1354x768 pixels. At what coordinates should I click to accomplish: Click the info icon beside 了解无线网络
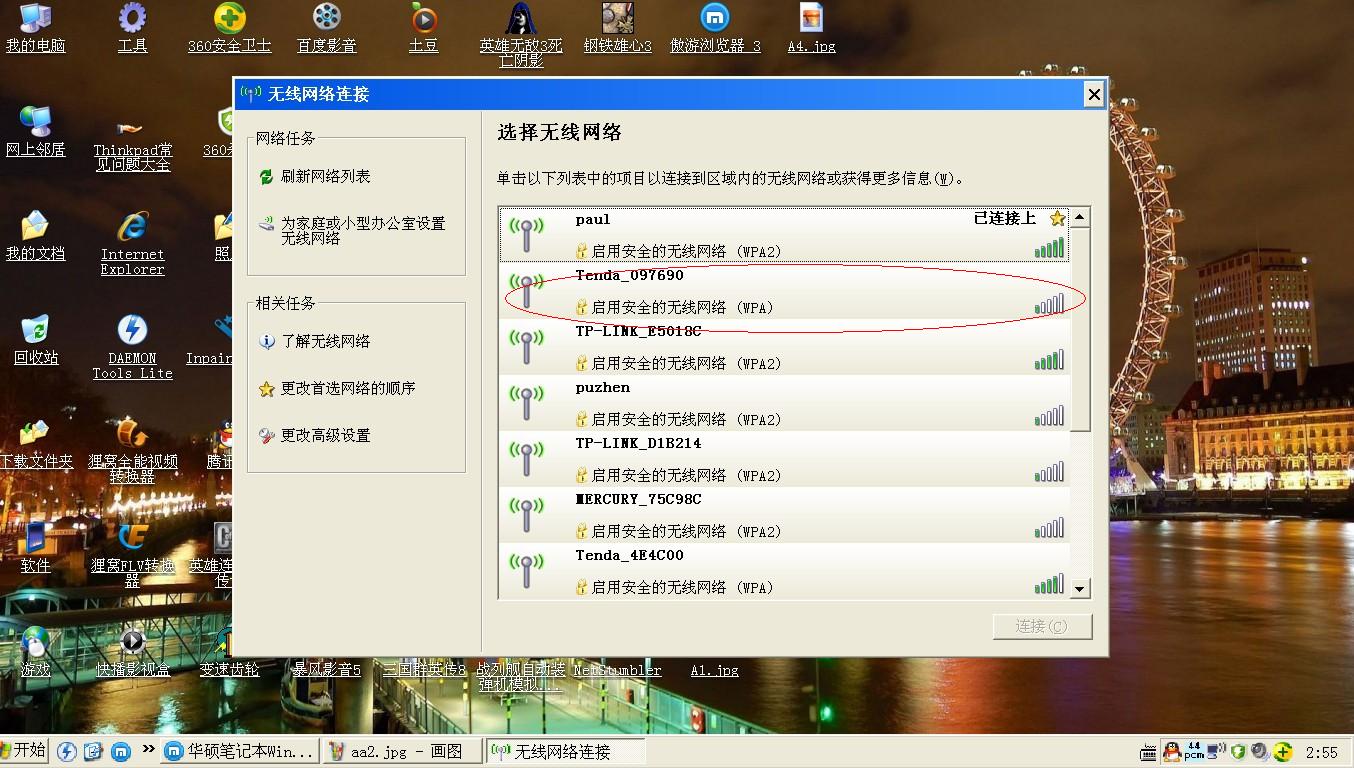tap(266, 342)
